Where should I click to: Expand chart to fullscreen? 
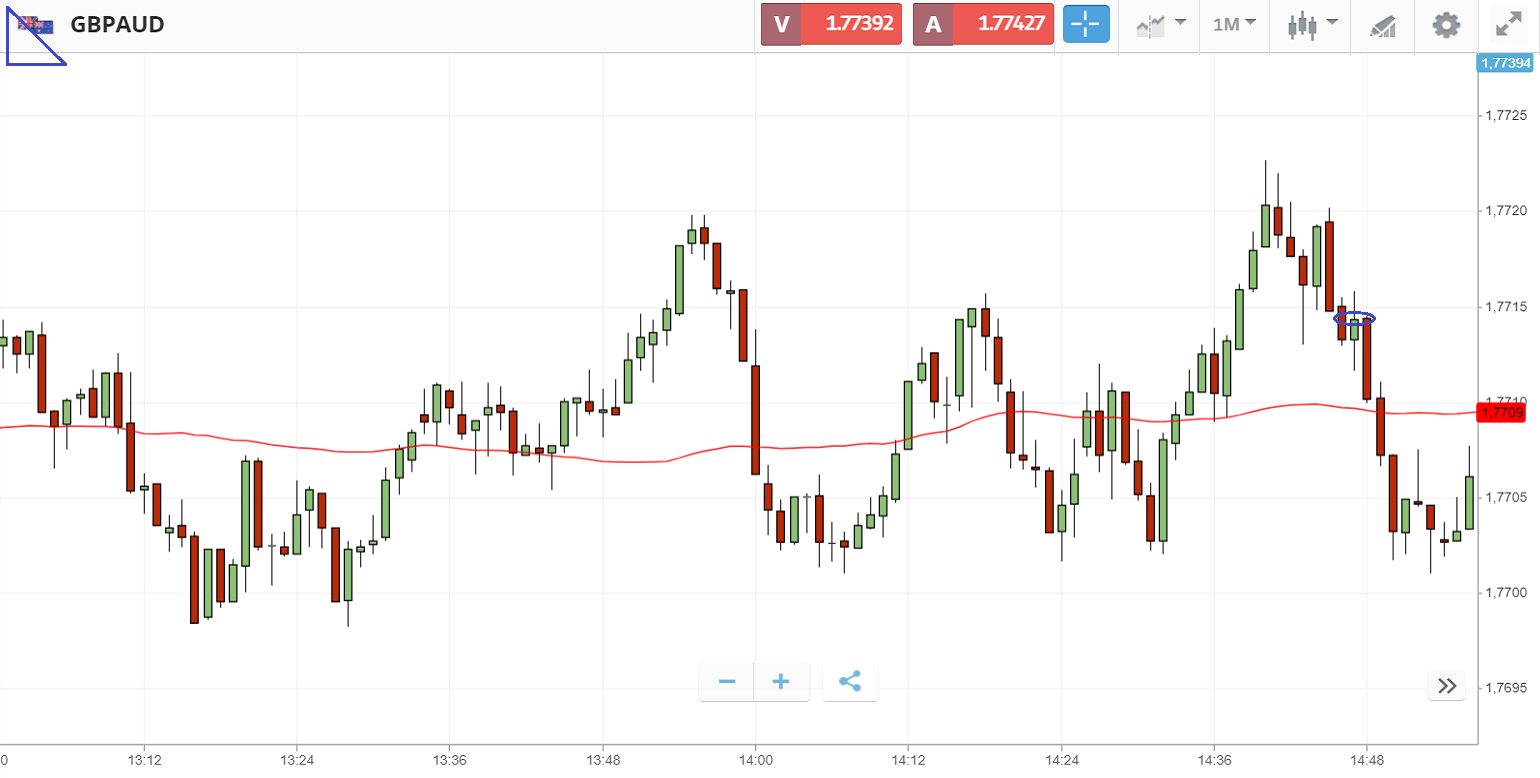click(1508, 25)
